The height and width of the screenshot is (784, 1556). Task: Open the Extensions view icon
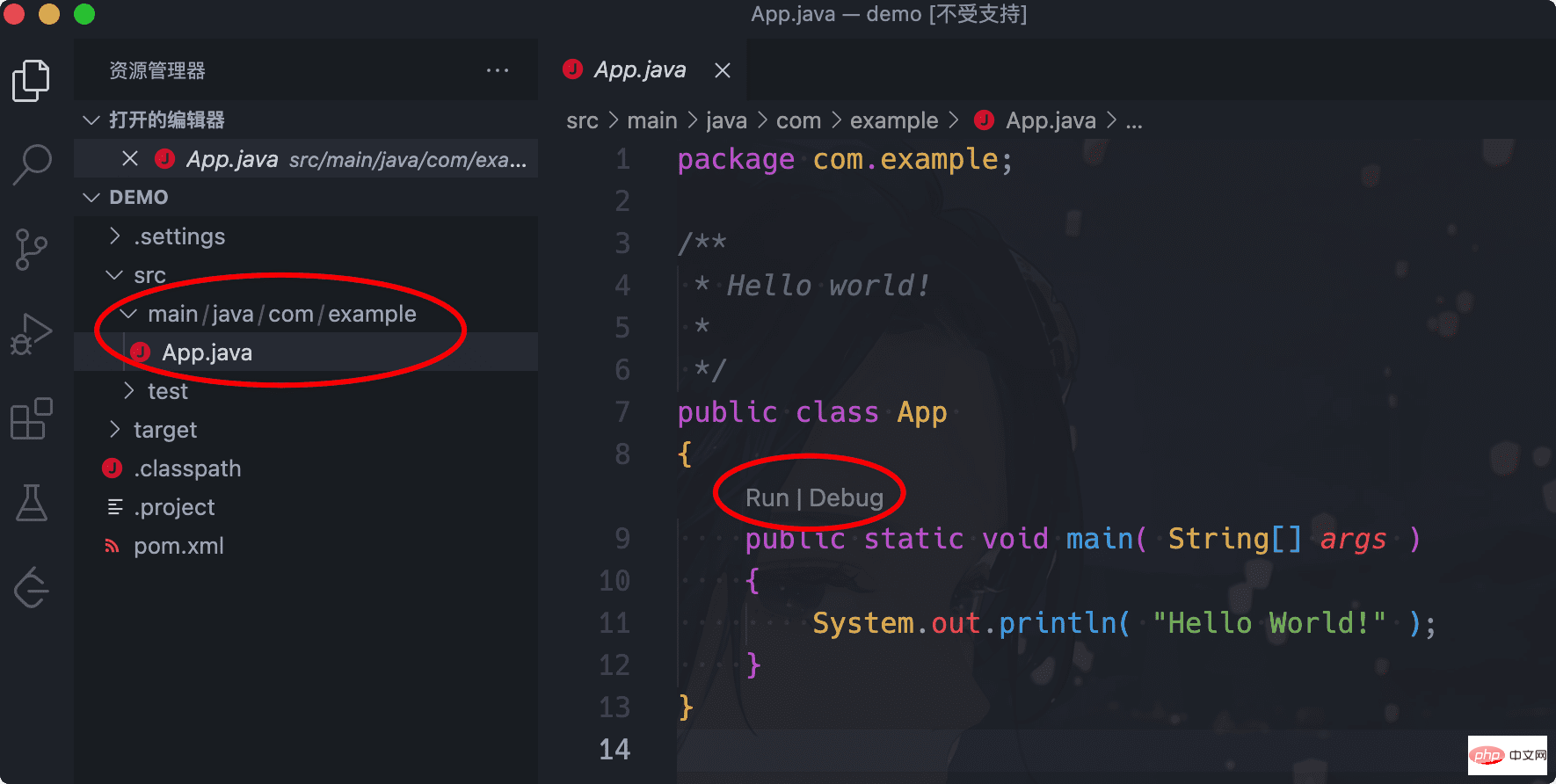click(x=32, y=419)
